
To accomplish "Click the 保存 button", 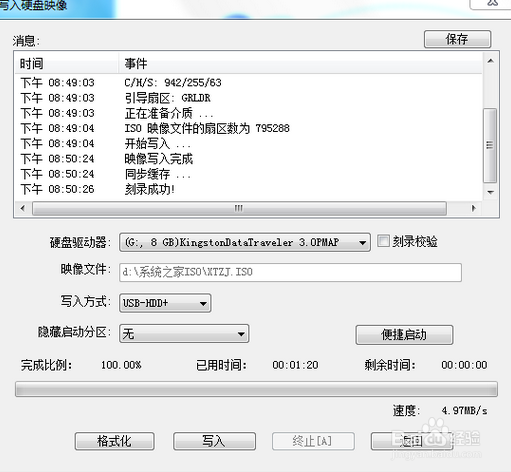I will tap(457, 39).
